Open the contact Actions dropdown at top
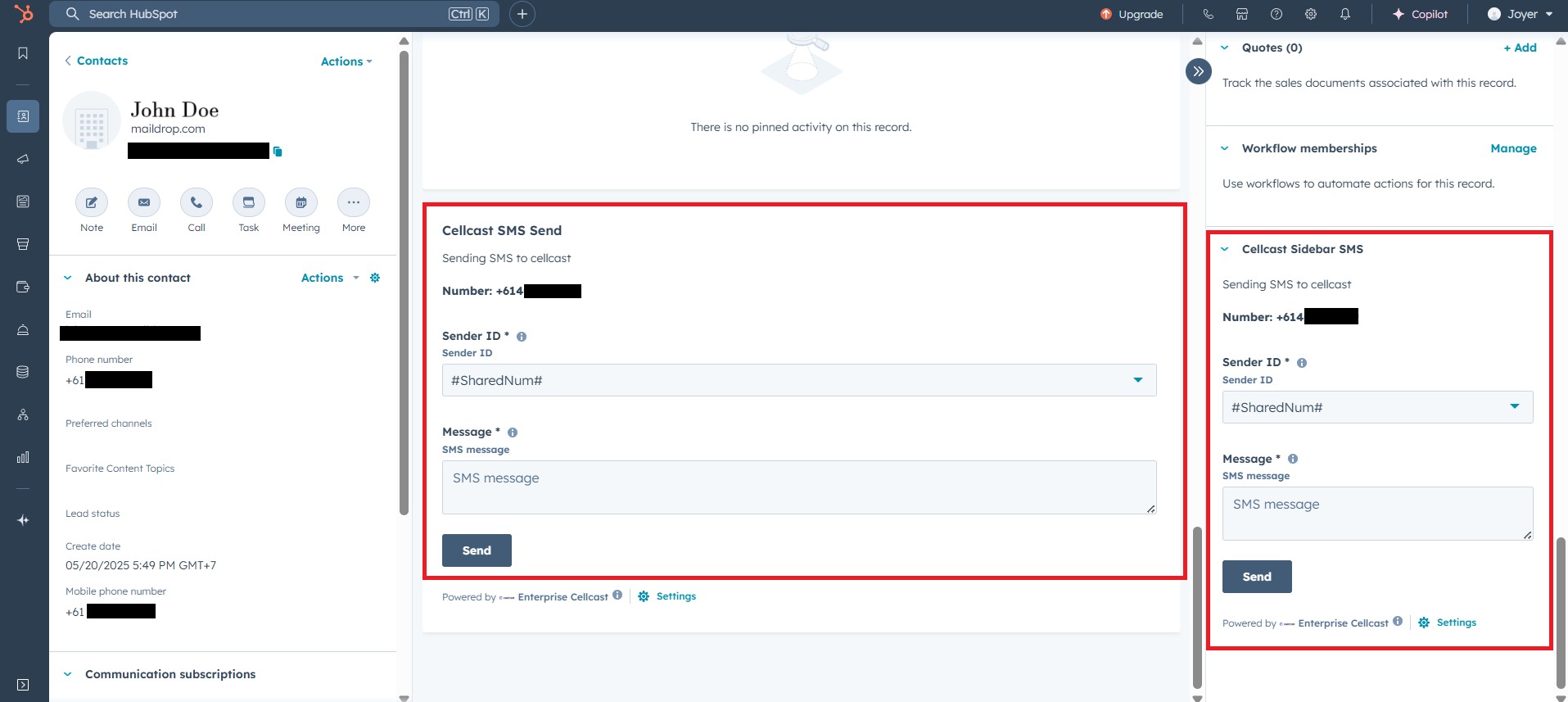 click(x=346, y=61)
